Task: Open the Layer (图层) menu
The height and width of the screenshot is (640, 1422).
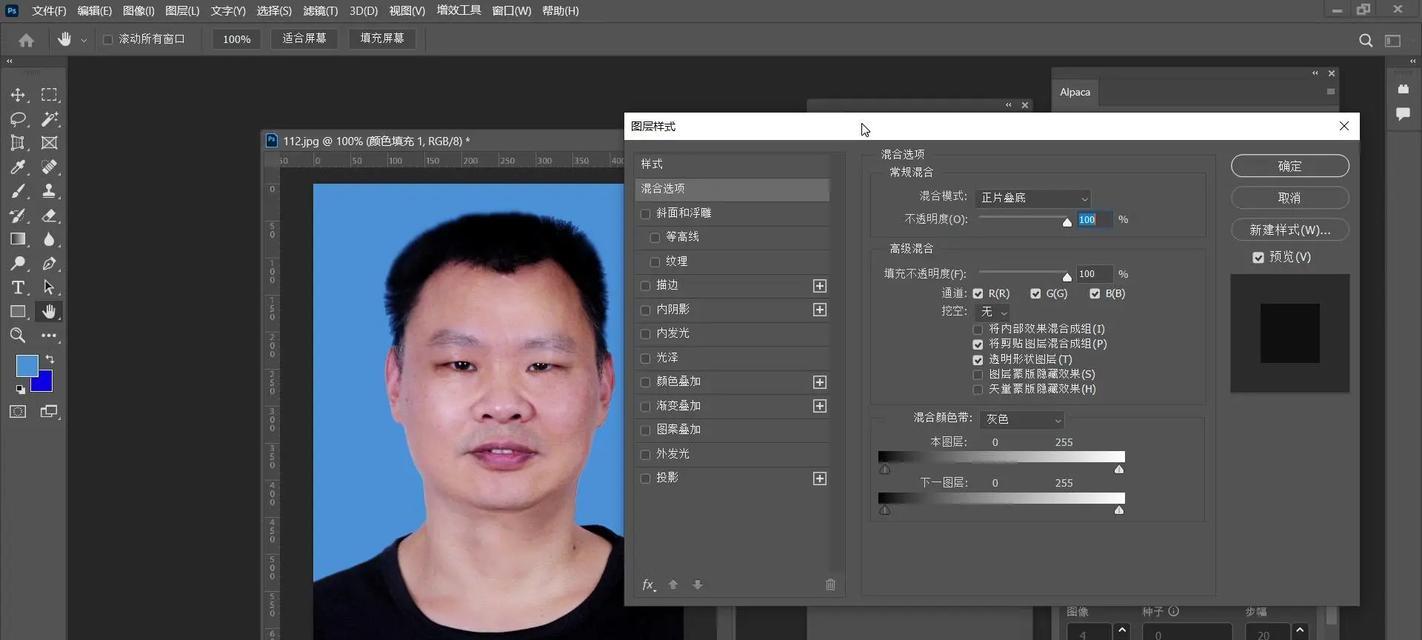Action: [182, 11]
